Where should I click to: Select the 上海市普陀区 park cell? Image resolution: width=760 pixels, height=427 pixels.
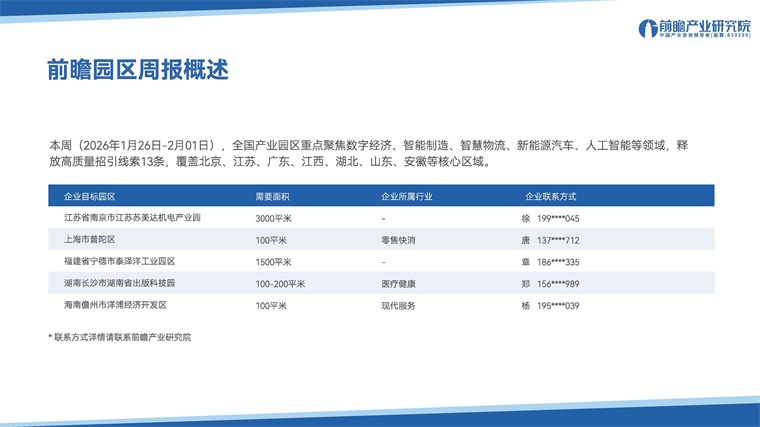coord(90,240)
